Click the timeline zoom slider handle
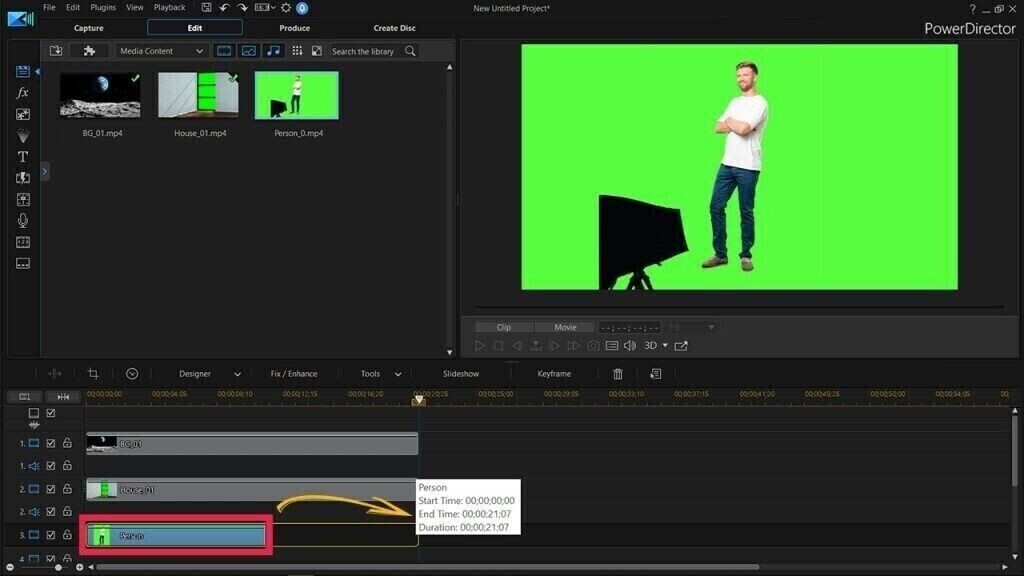 tap(59, 567)
